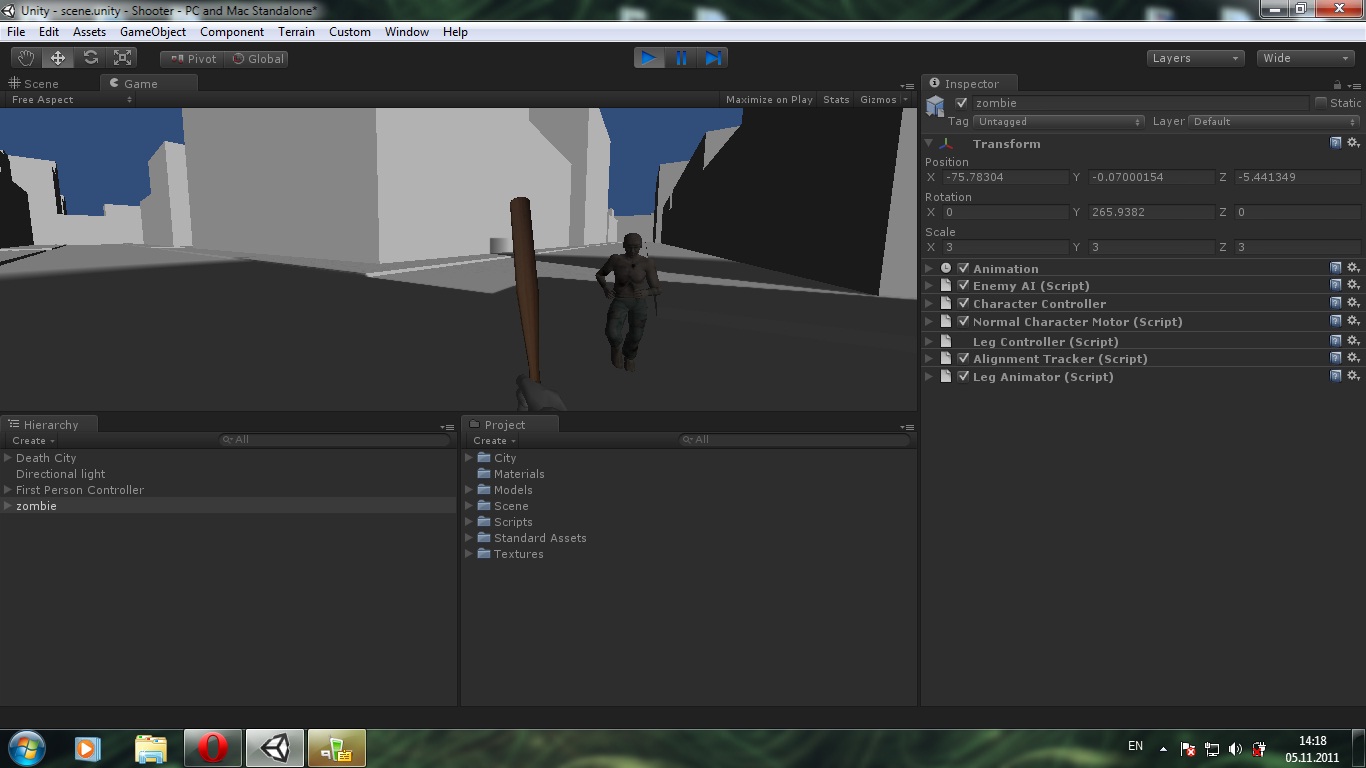The width and height of the screenshot is (1366, 768).
Task: Open help icon for Animation component
Action: 1335,268
